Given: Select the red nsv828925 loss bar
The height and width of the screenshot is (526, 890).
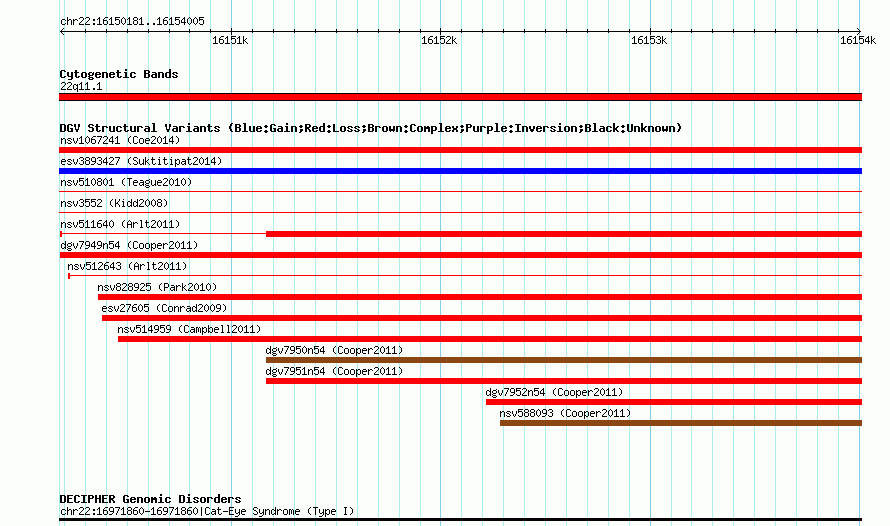Looking at the screenshot, I should coord(480,297).
